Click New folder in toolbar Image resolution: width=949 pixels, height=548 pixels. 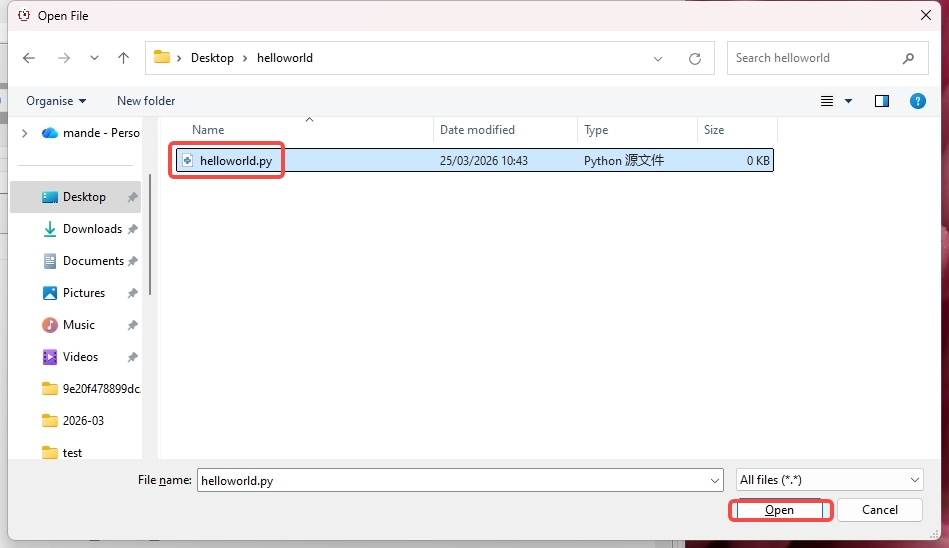pyautogui.click(x=146, y=101)
